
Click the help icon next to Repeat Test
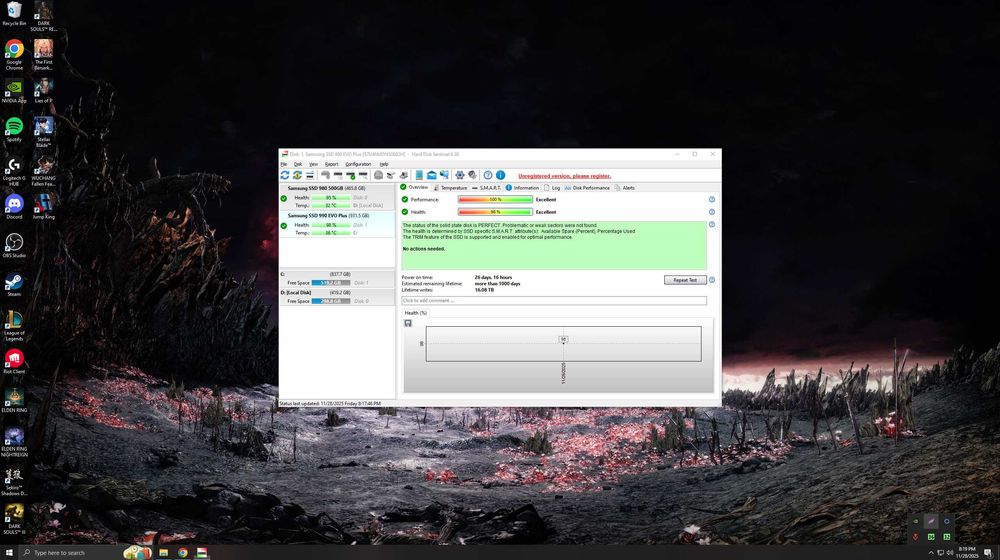point(712,280)
